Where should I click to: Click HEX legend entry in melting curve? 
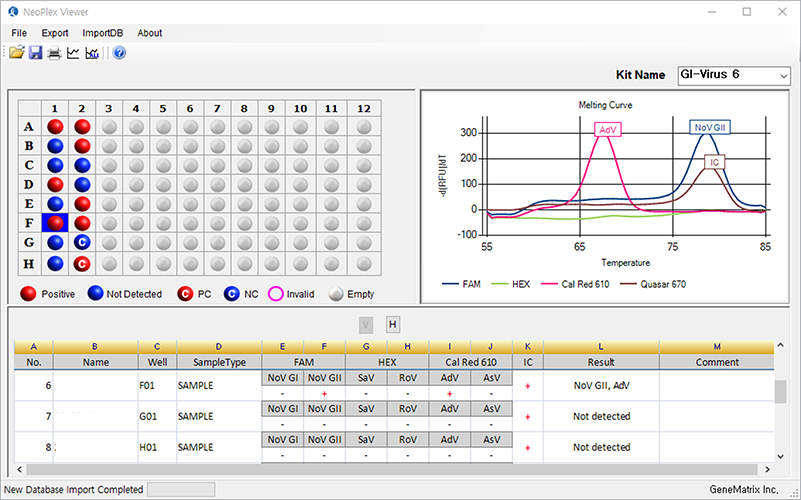pos(511,284)
